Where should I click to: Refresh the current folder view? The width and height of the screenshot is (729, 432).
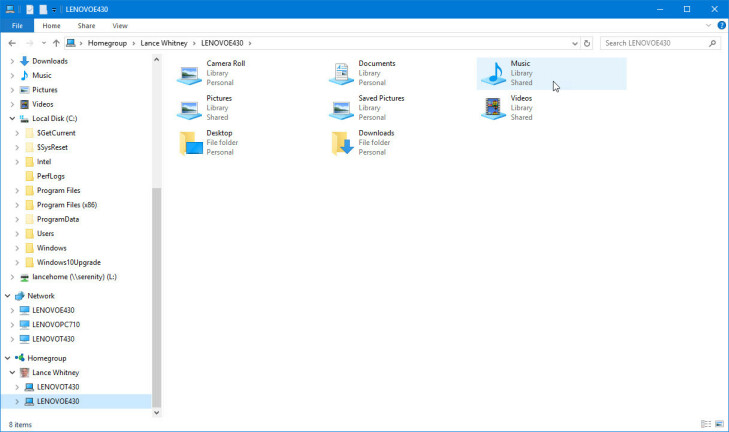pyautogui.click(x=587, y=43)
